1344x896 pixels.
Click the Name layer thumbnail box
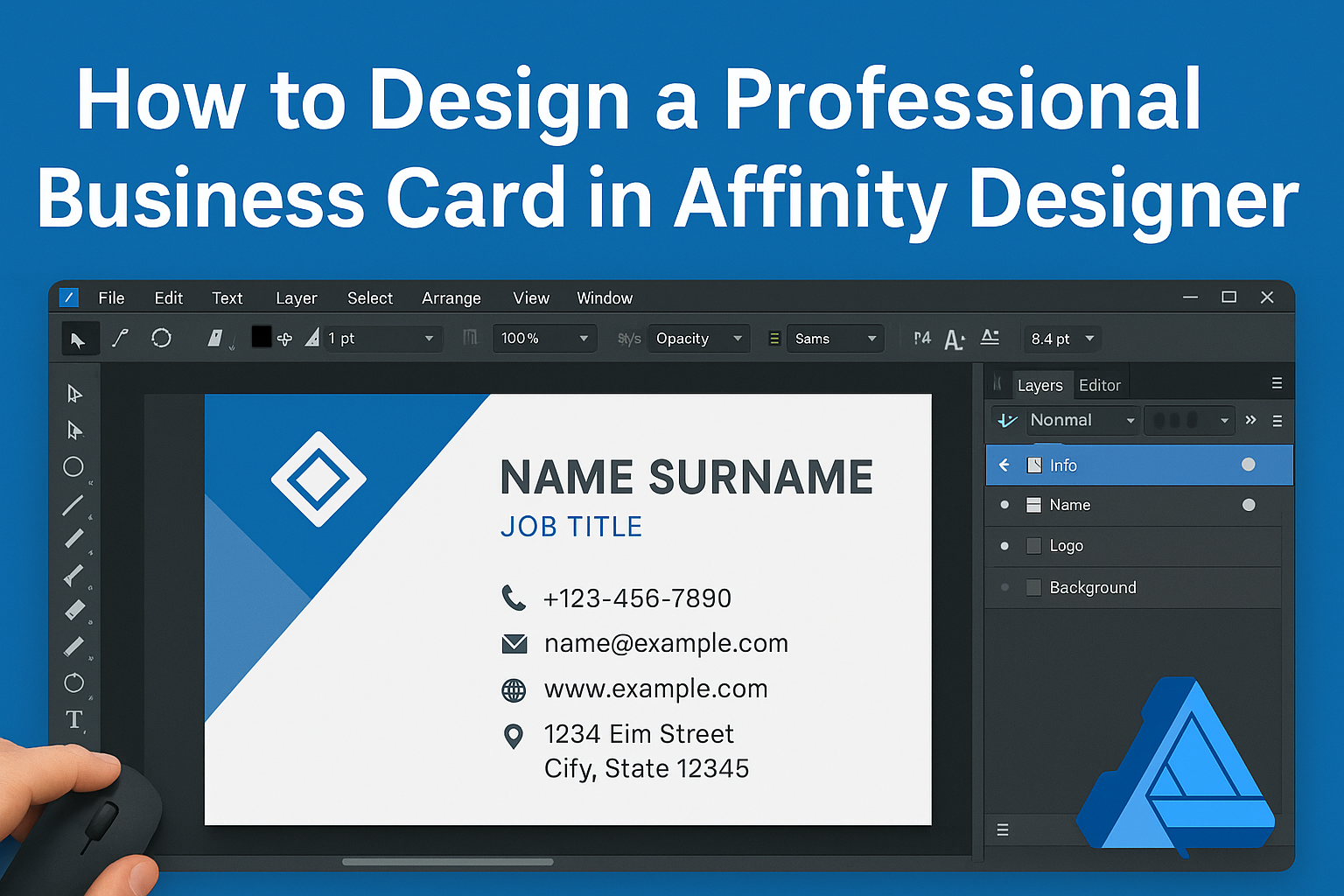[1033, 505]
